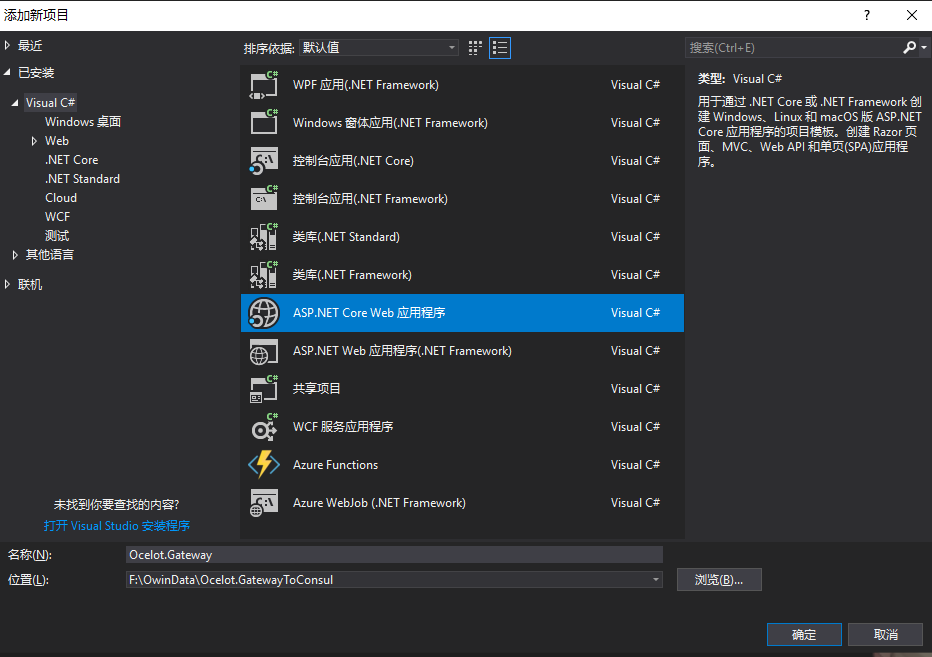Click the Console App (.NET Core) icon
Viewport: 932px width, 657px height.
(x=264, y=161)
